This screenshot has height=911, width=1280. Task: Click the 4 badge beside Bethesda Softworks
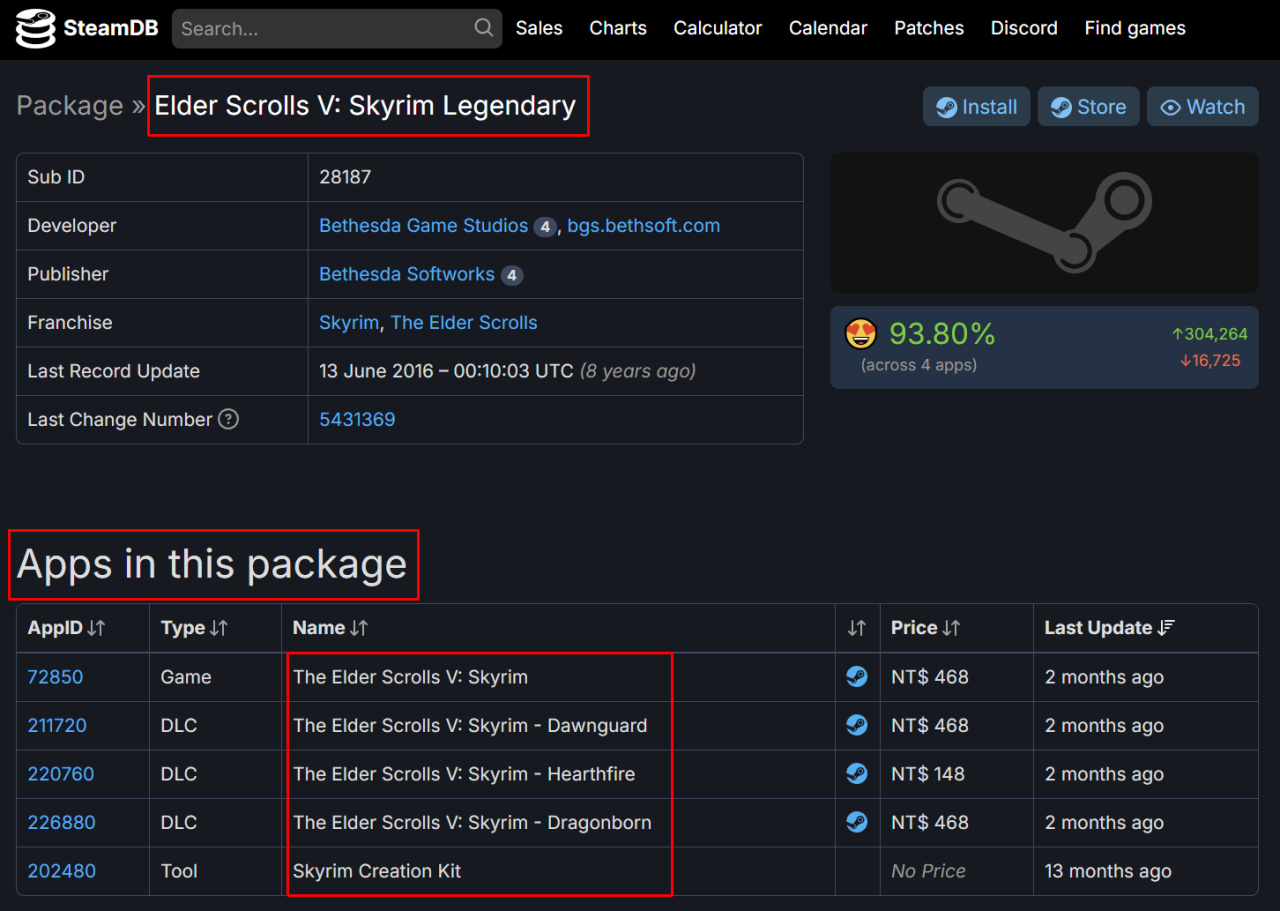(511, 275)
